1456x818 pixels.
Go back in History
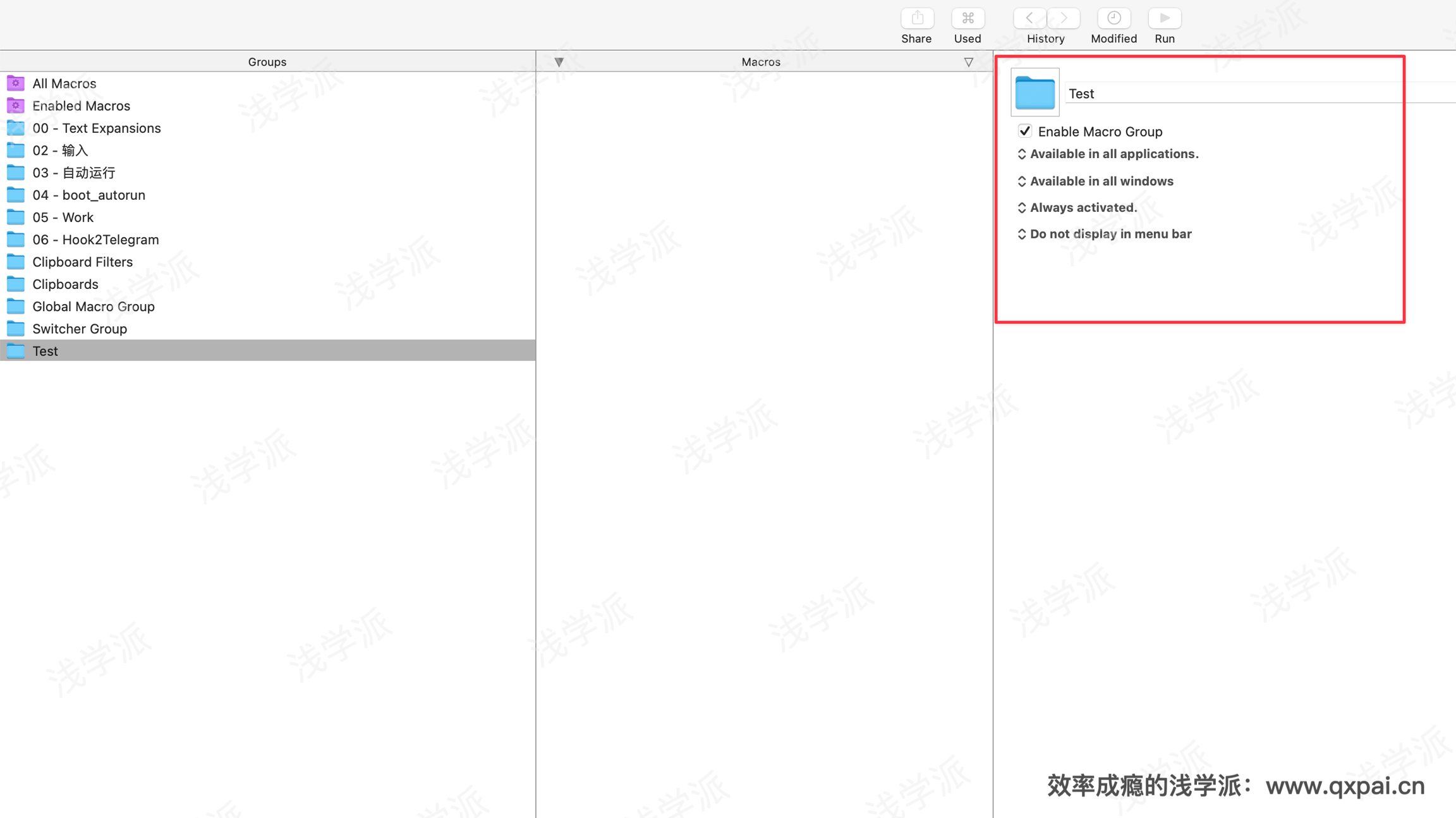point(1029,19)
